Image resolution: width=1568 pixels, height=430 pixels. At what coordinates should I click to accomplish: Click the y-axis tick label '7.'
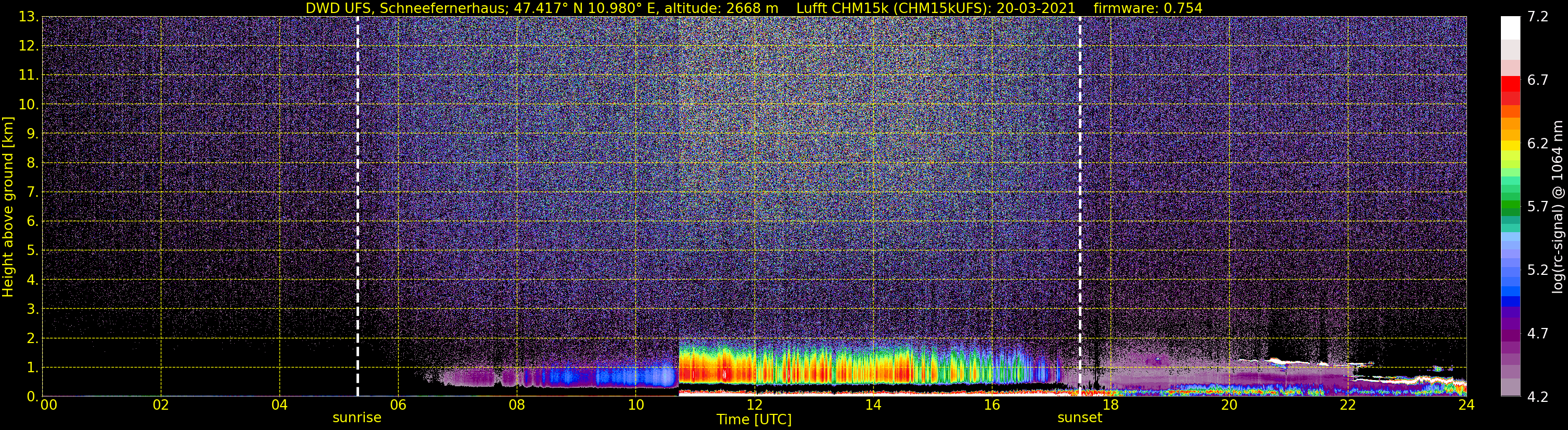[32, 193]
